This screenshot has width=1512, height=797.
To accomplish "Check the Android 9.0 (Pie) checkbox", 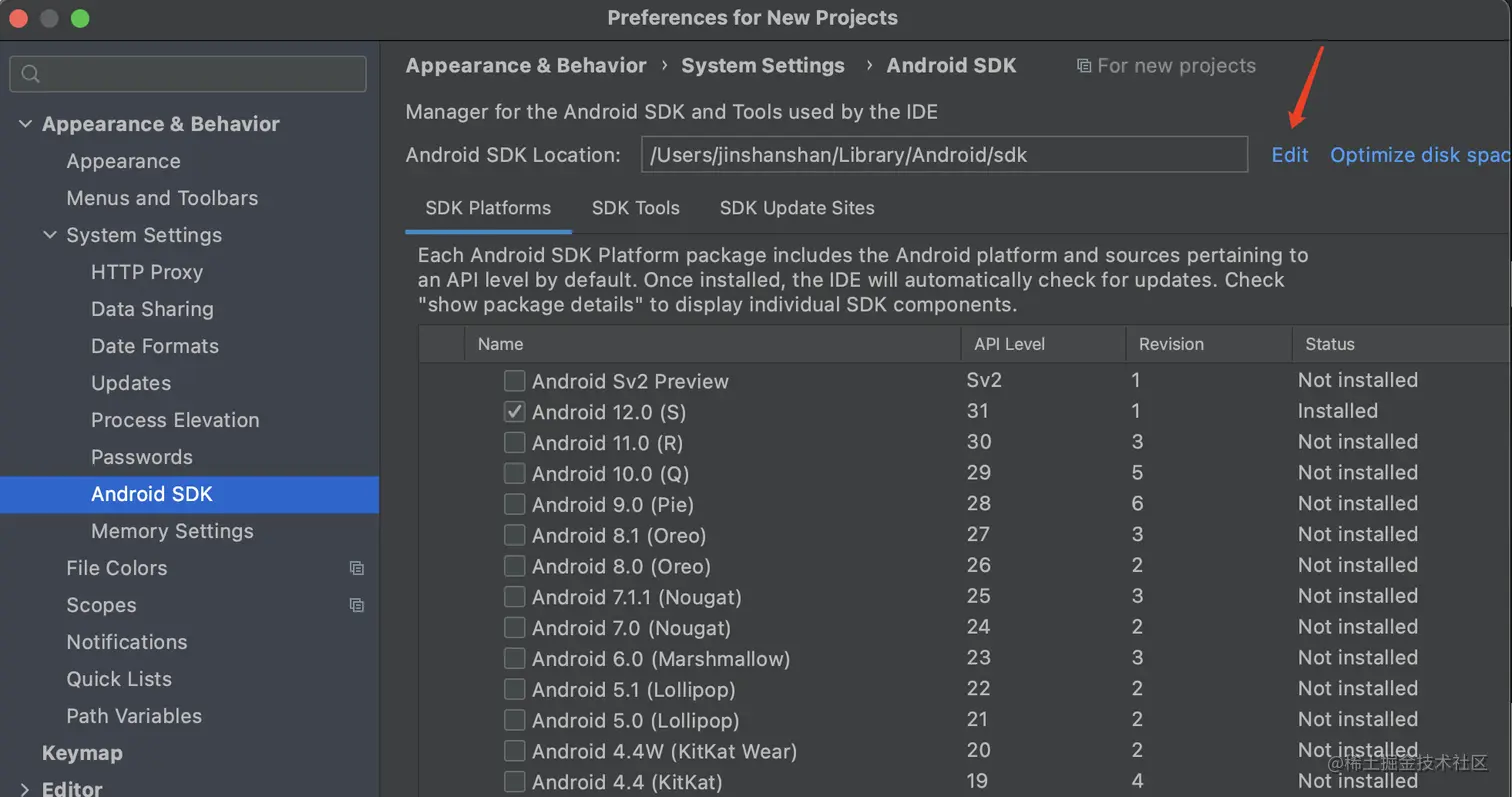I will 514,504.
